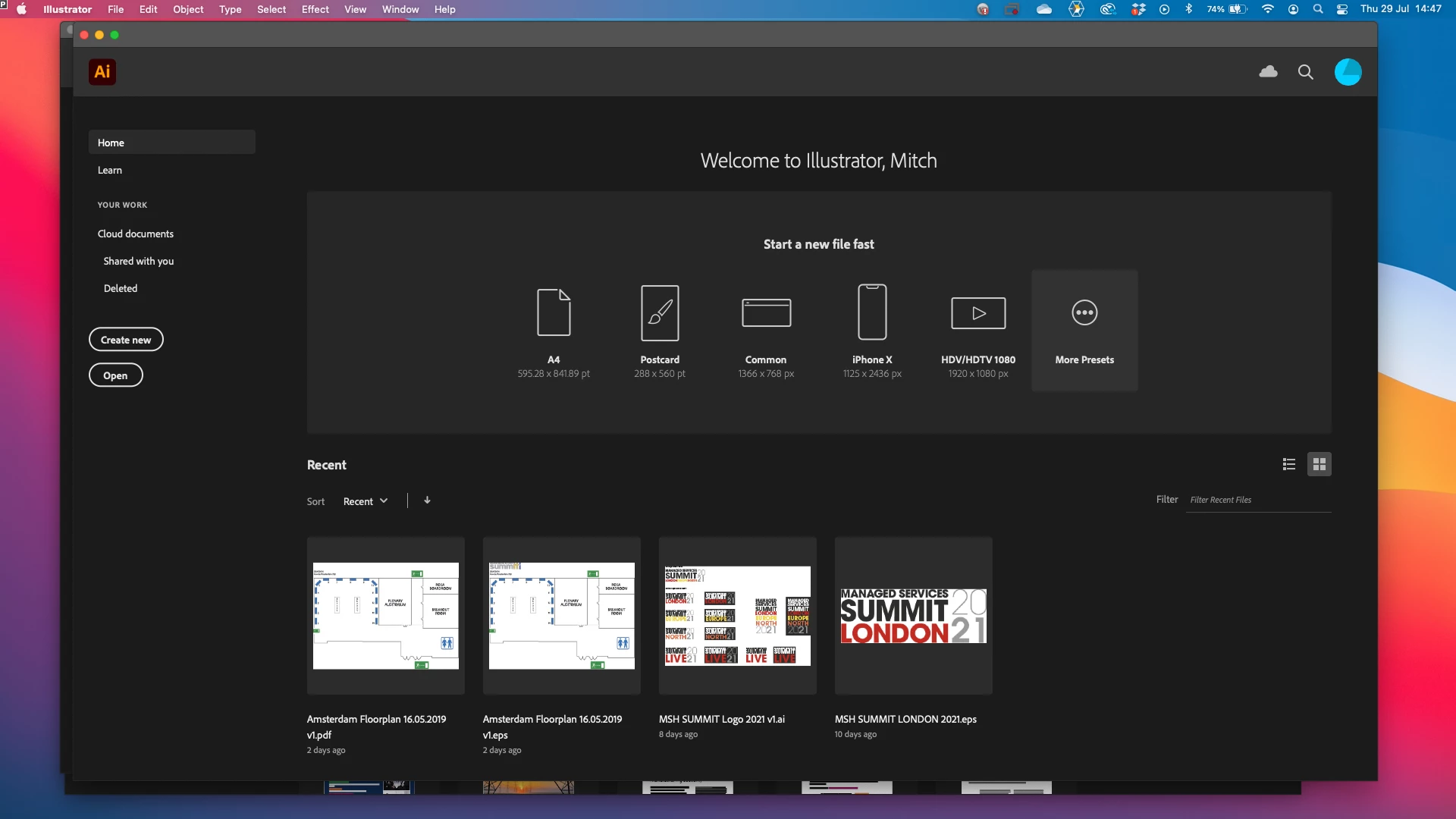Choose the Postcard preset icon

click(660, 312)
